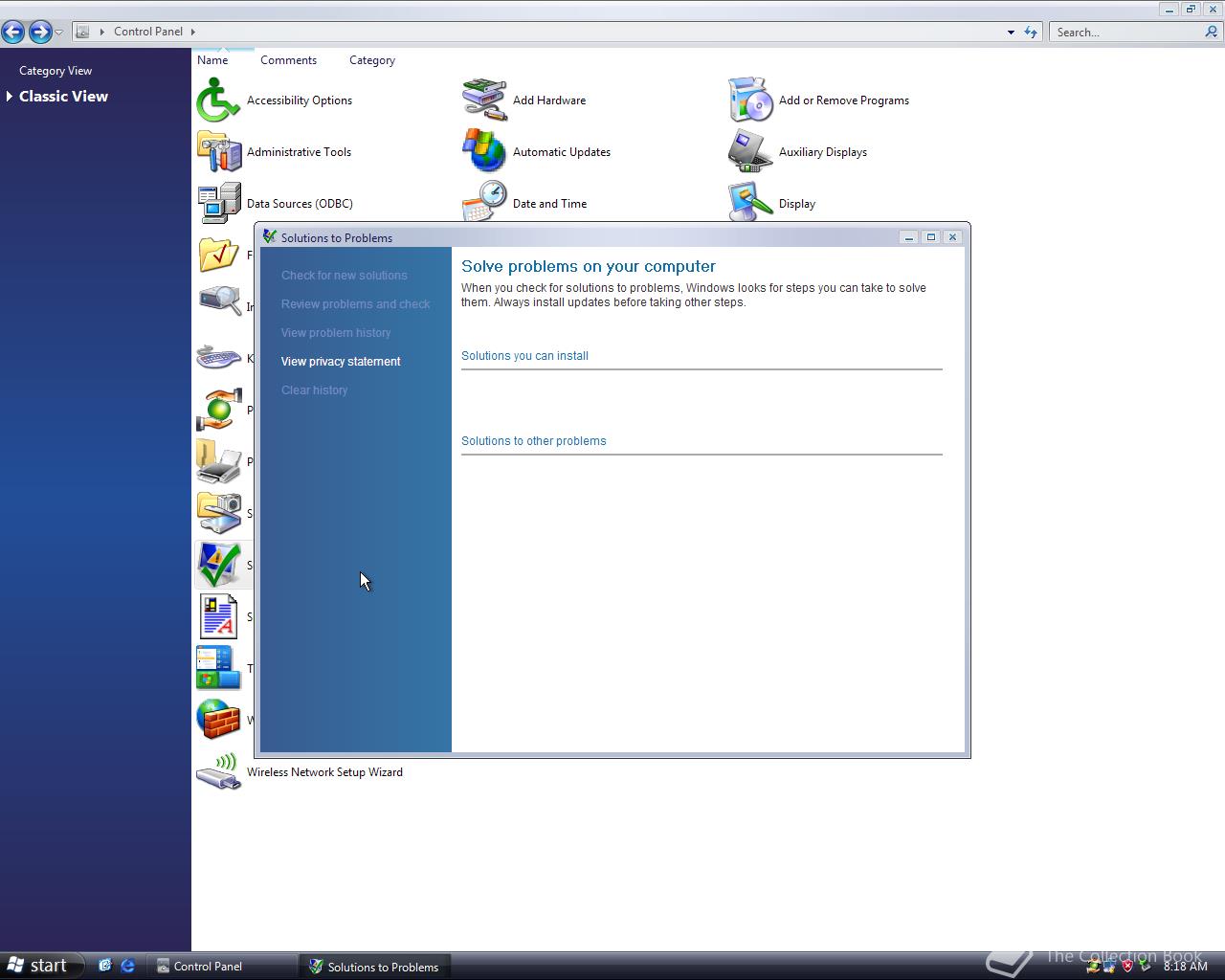Select firewall globe with brick wall icon
Screen dimensions: 1225x980
pos(218,721)
